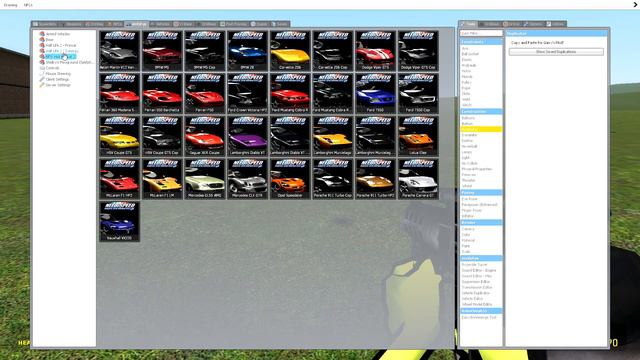The height and width of the screenshot is (360, 640).
Task: Switch to the Spawnlists tab
Action: coord(45,24)
